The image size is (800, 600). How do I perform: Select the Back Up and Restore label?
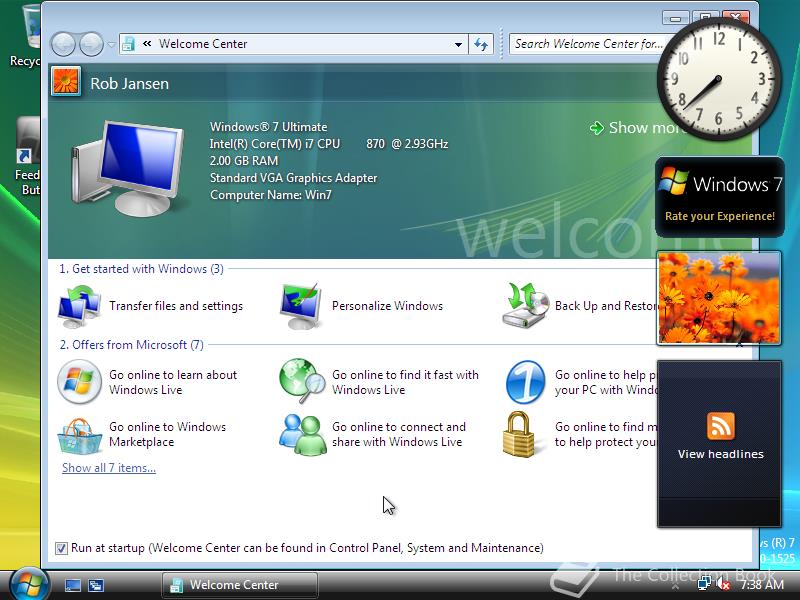[x=606, y=306]
